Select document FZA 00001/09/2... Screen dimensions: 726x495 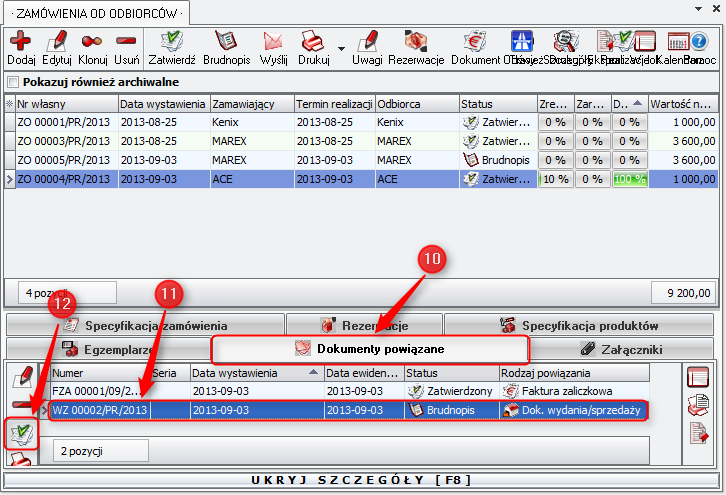(x=349, y=391)
